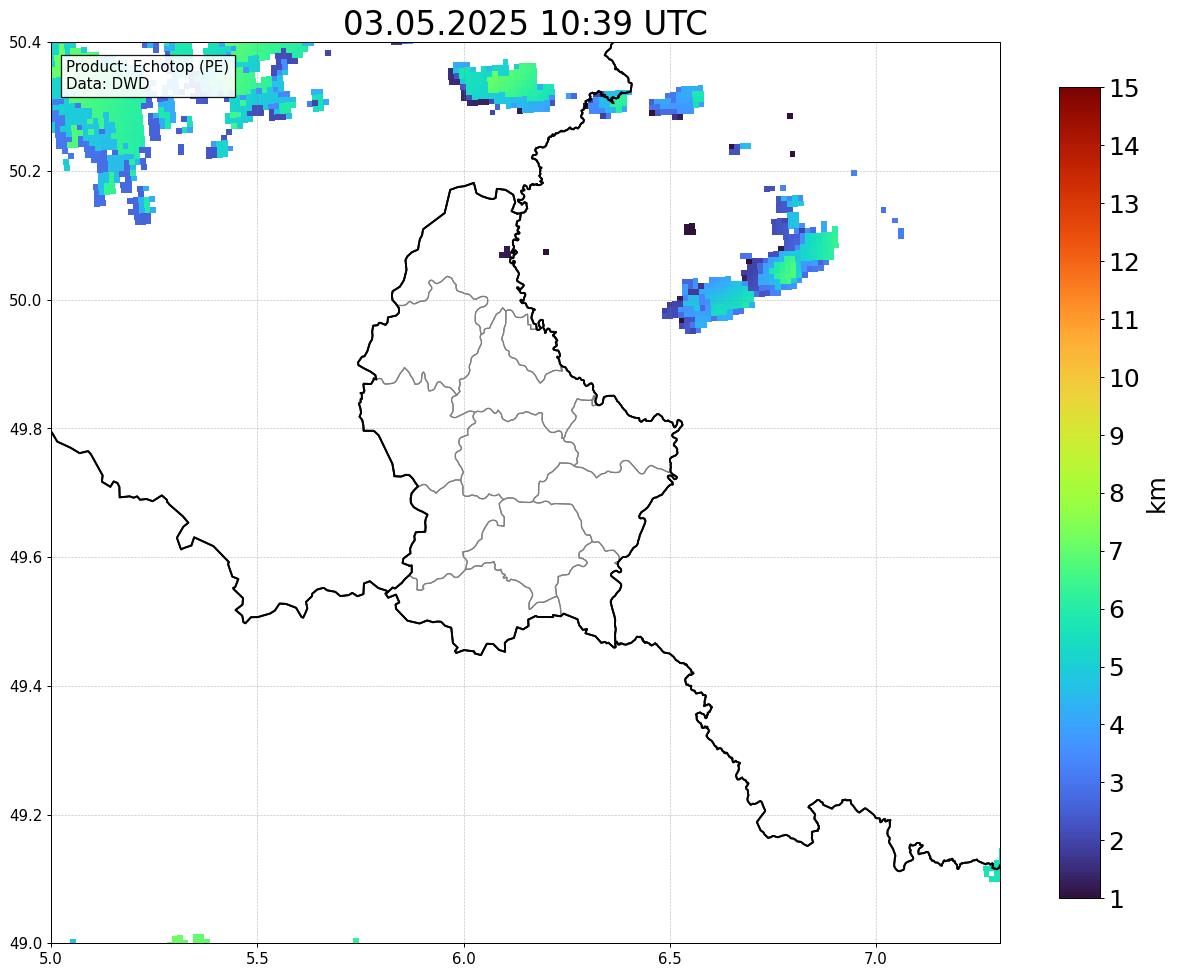Click longitude axis label 6.0
Screen dimensions: 1178x976
pos(464,959)
